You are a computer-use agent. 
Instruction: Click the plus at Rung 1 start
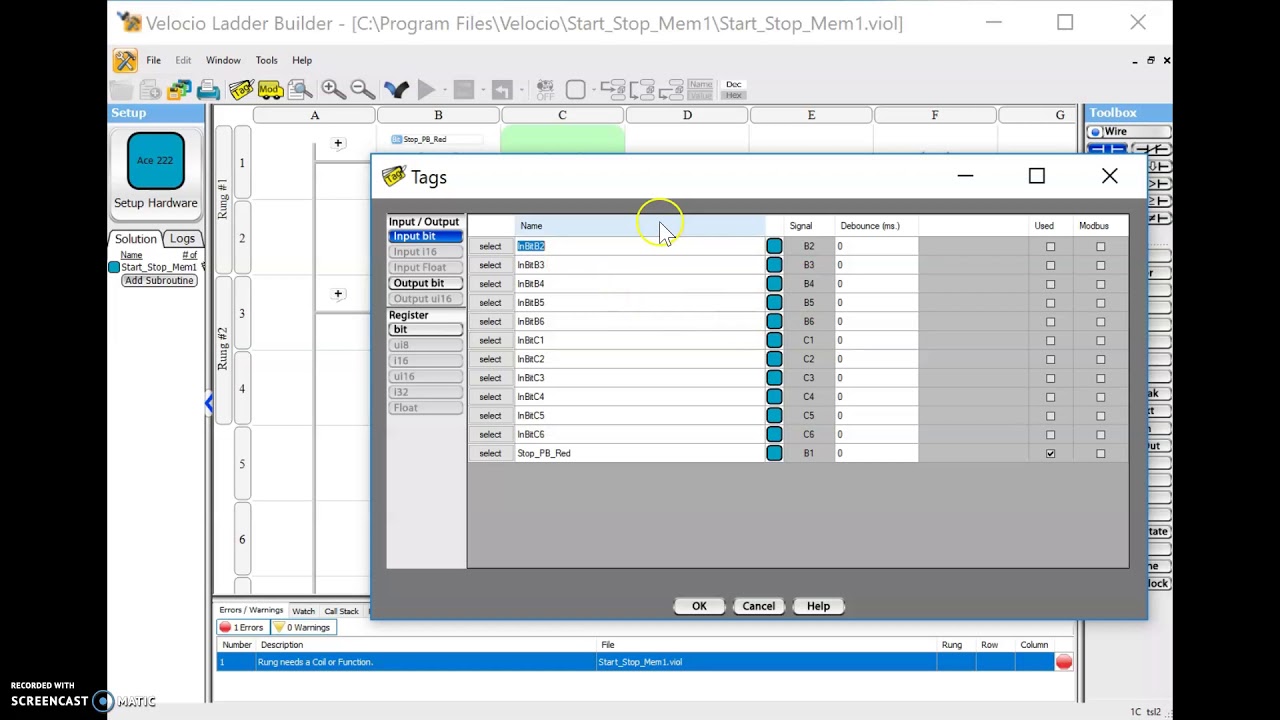(337, 143)
